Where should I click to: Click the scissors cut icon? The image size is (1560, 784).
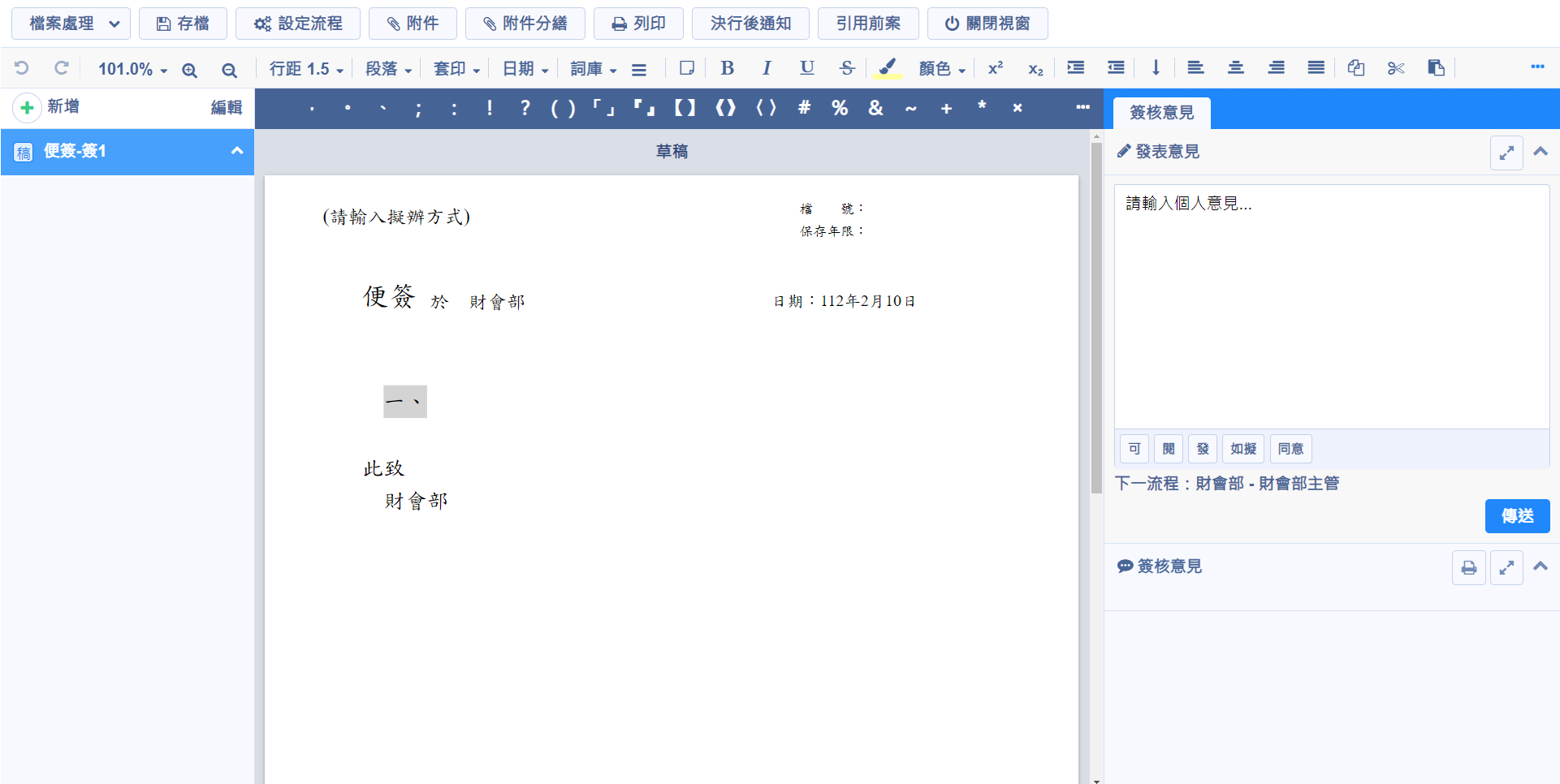pyautogui.click(x=1396, y=68)
